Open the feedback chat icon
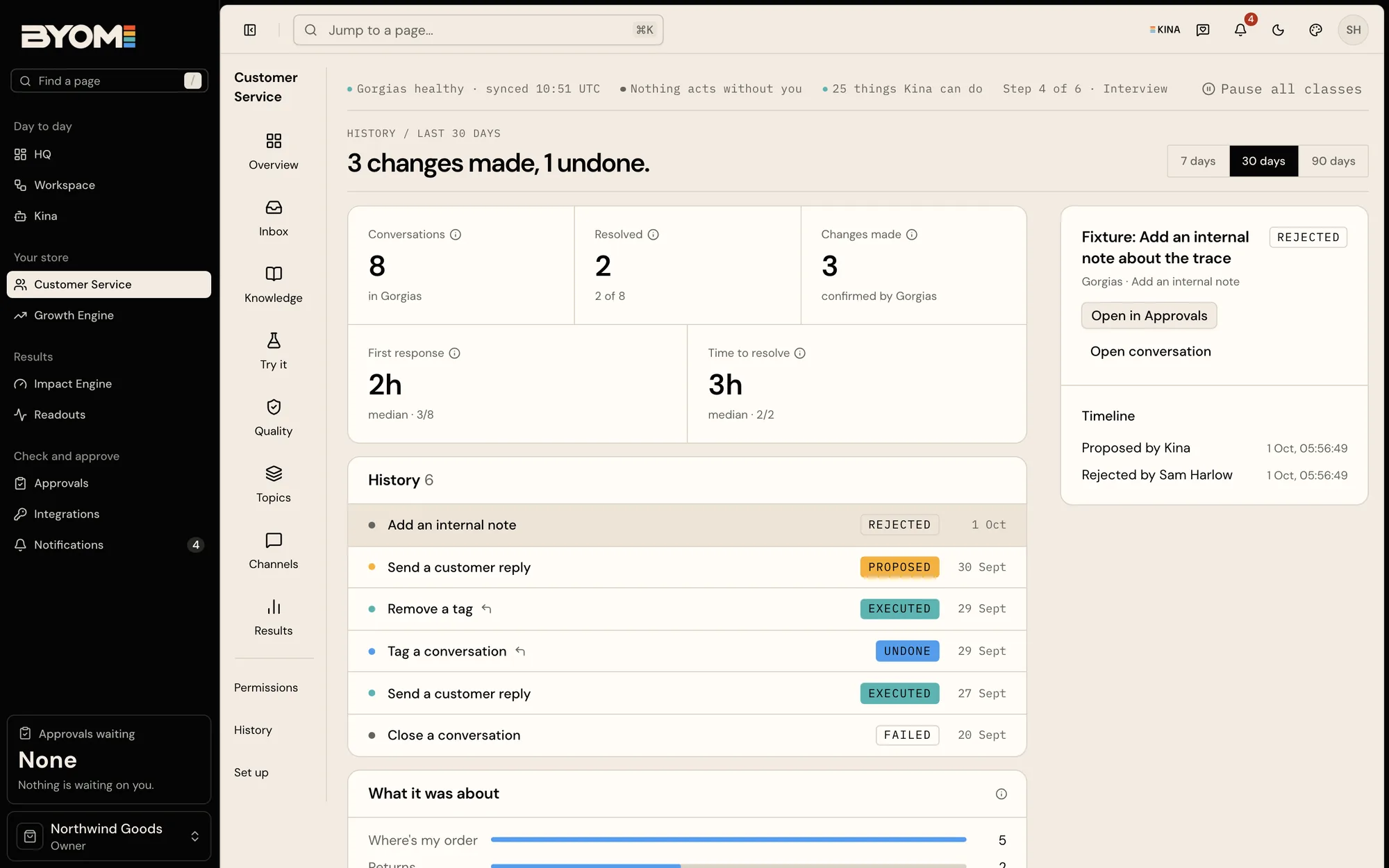 pos(1203,30)
